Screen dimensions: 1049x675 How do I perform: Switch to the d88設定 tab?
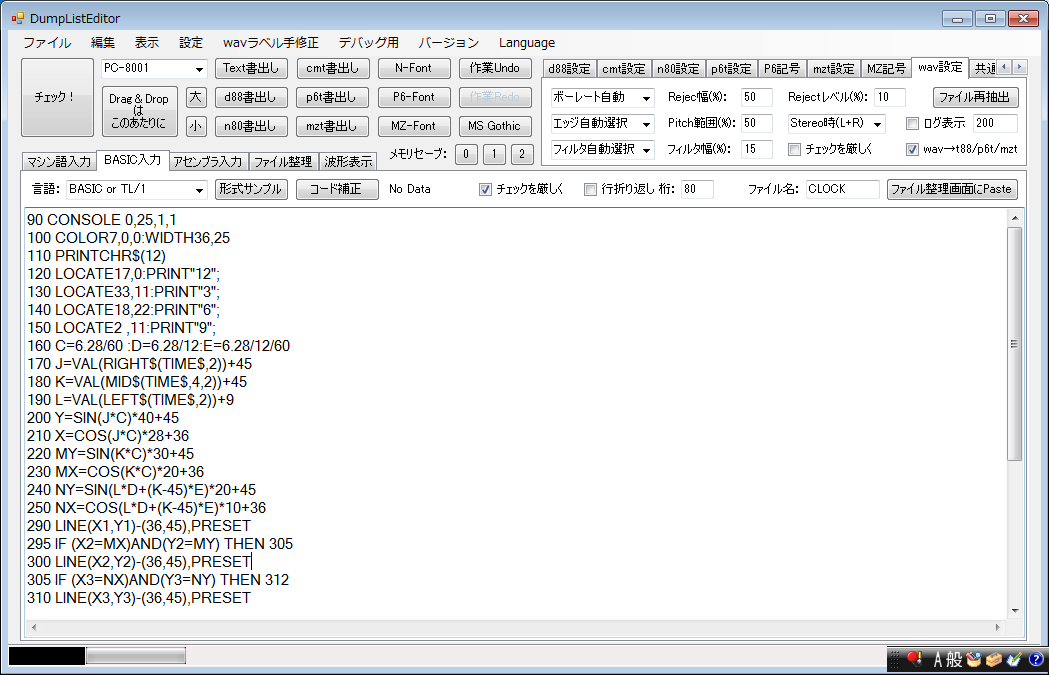pos(569,69)
